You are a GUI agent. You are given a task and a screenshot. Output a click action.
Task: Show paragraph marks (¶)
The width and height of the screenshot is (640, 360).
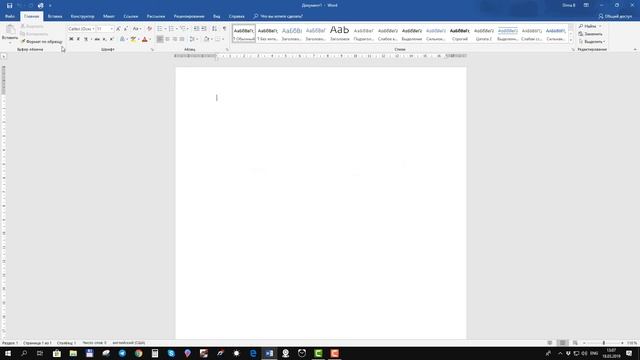(224, 29)
